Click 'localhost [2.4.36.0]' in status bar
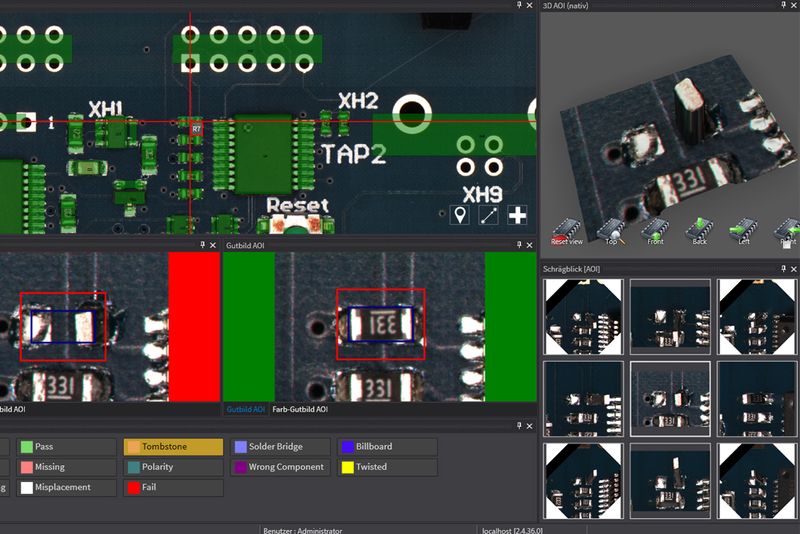The image size is (800, 534). tap(512, 530)
